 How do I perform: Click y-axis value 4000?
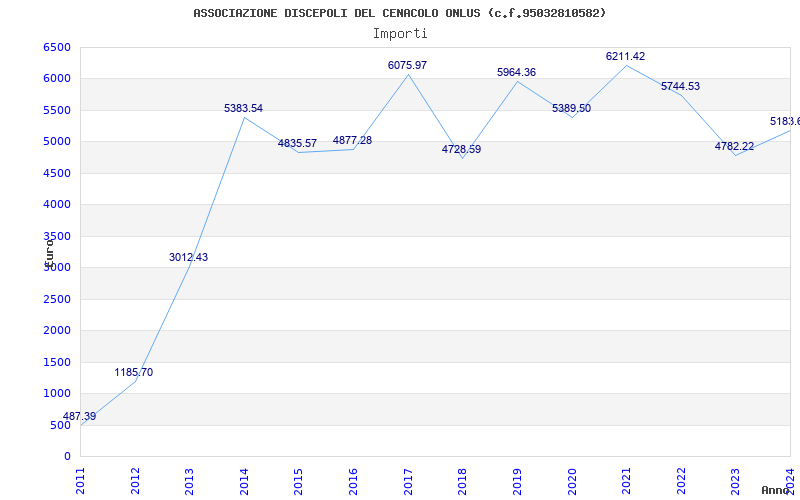coord(57,204)
